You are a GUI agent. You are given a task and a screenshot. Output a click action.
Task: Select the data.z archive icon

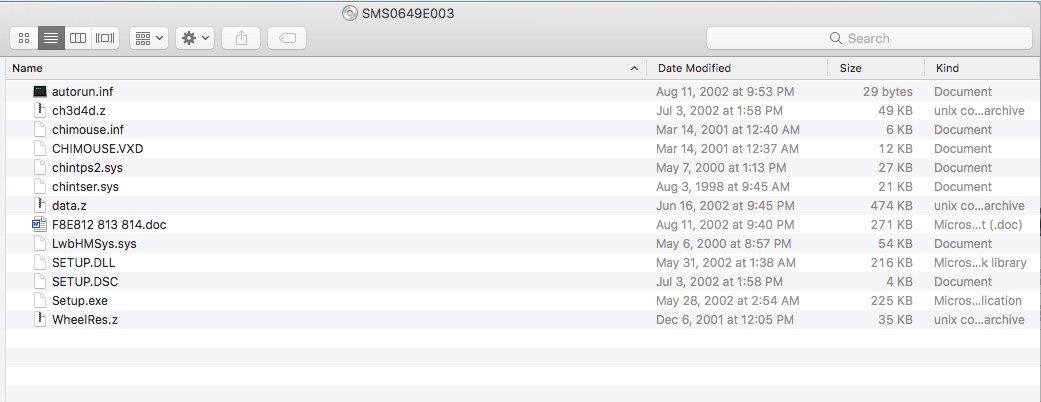click(40, 206)
